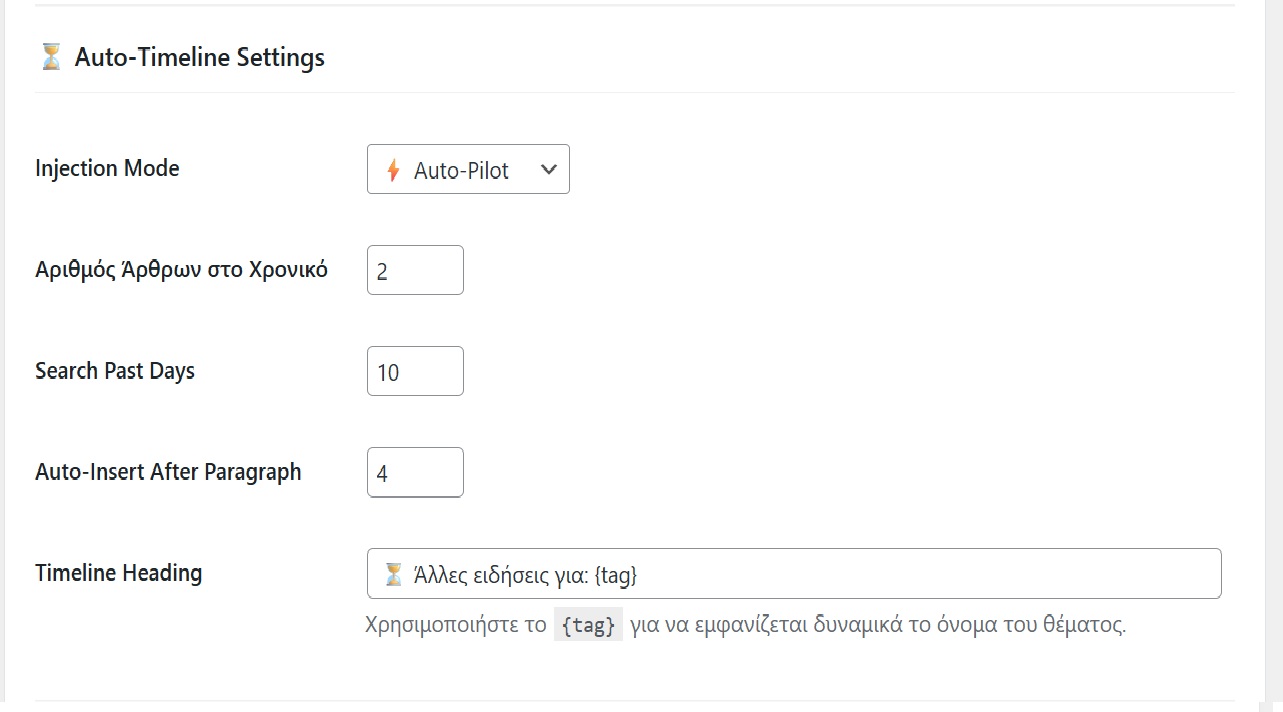
Task: Select the {tag} code snippet in the help text
Action: pos(588,625)
